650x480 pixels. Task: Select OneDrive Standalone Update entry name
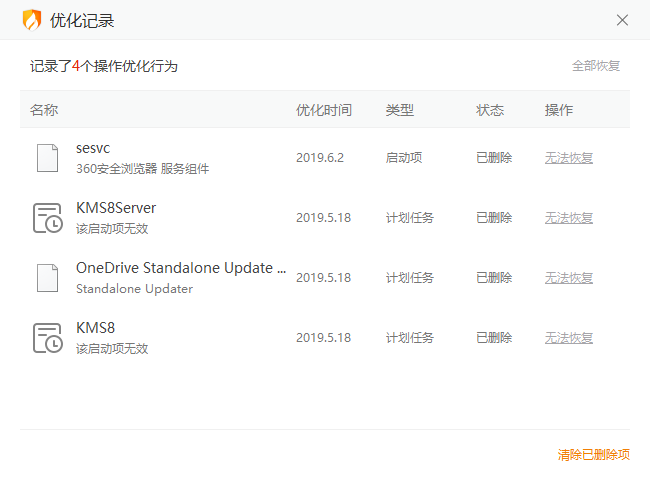click(181, 268)
